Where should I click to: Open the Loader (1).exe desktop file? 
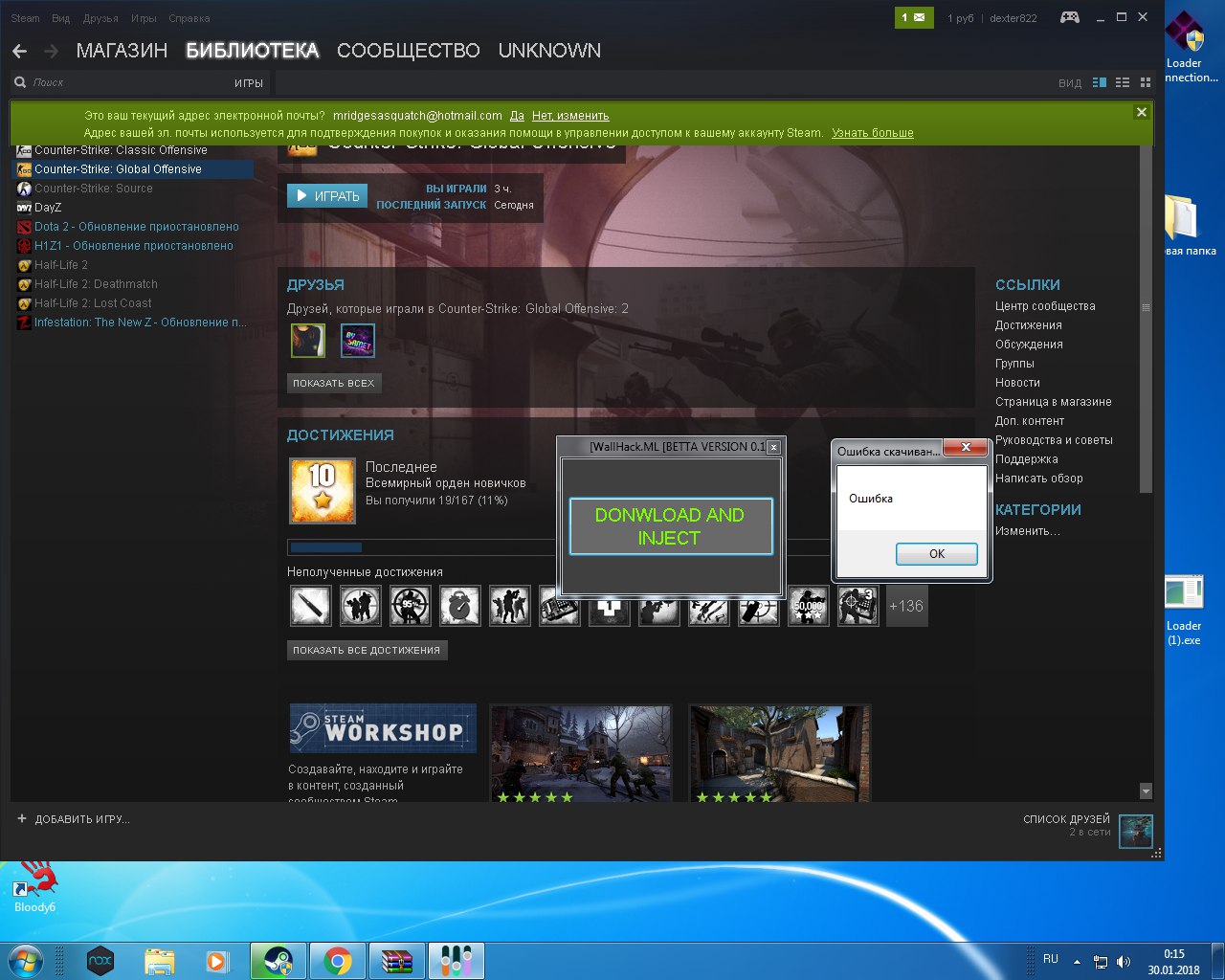1184,610
